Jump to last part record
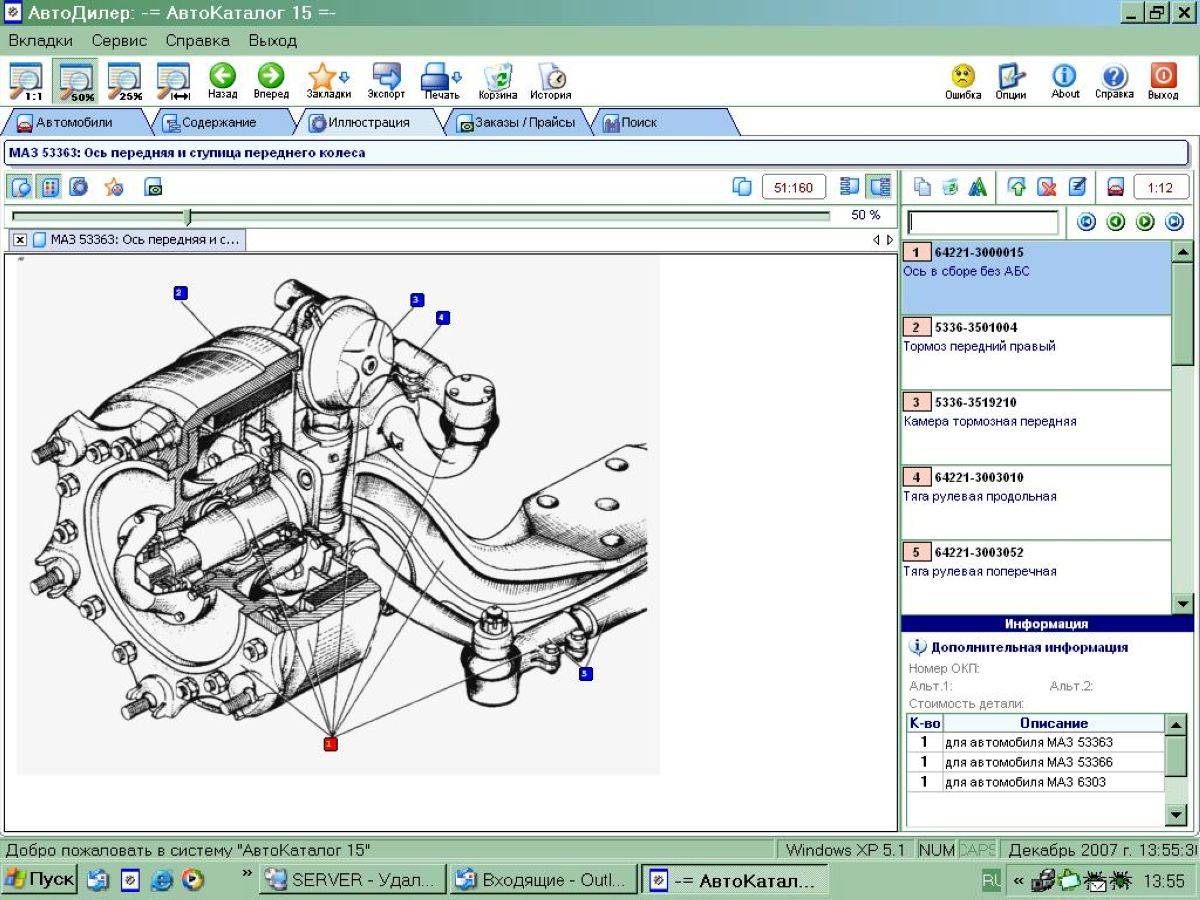The height and width of the screenshot is (900, 1200). [1174, 222]
